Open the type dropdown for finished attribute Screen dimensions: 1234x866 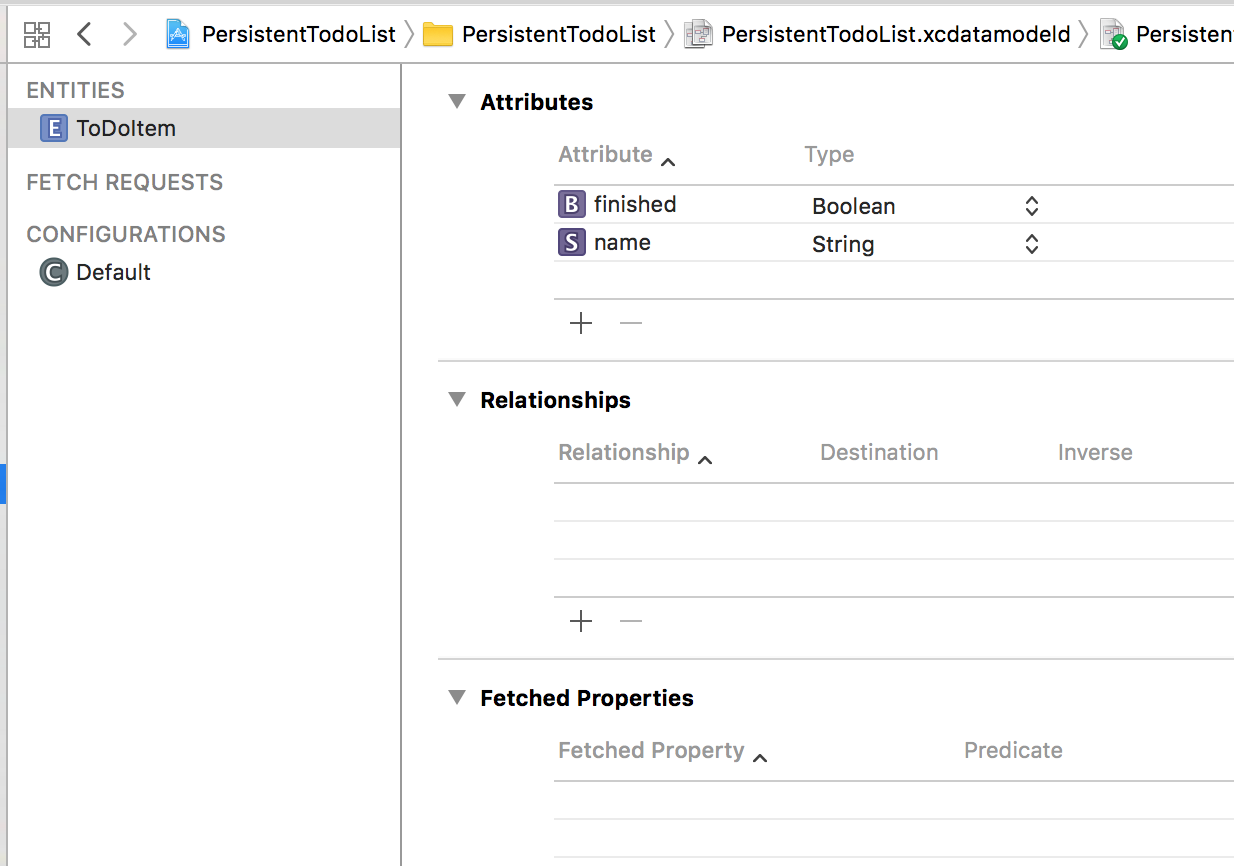pos(1032,206)
